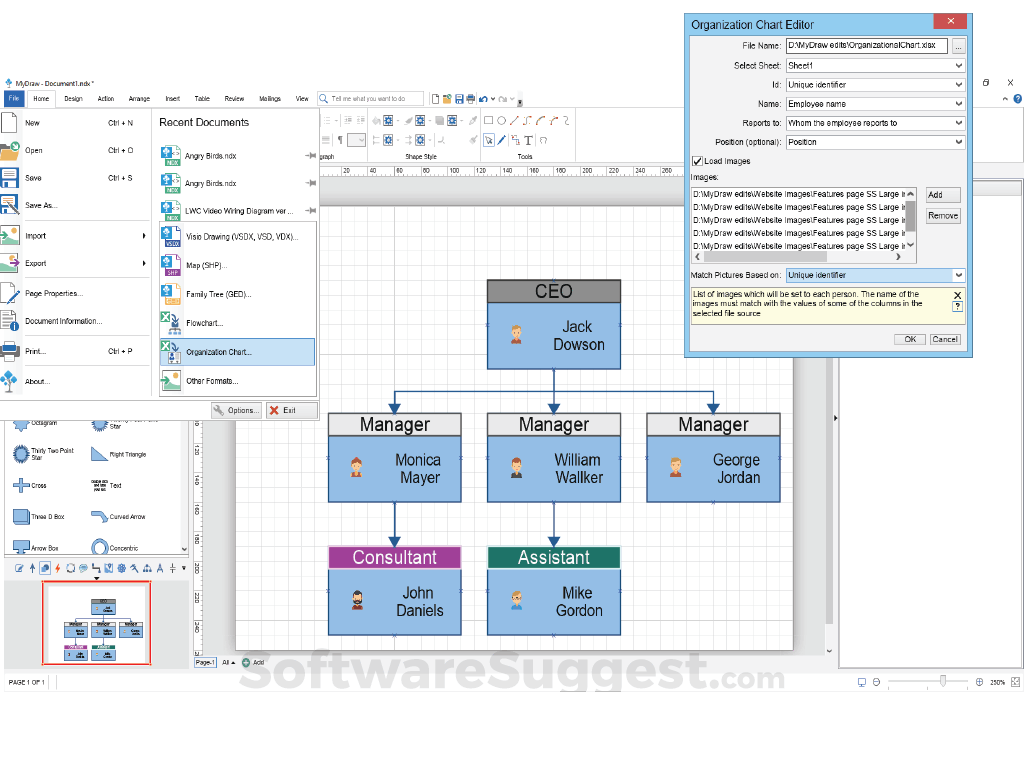This screenshot has width=1024, height=768.
Task: Click the File Name input field
Action: 867,45
